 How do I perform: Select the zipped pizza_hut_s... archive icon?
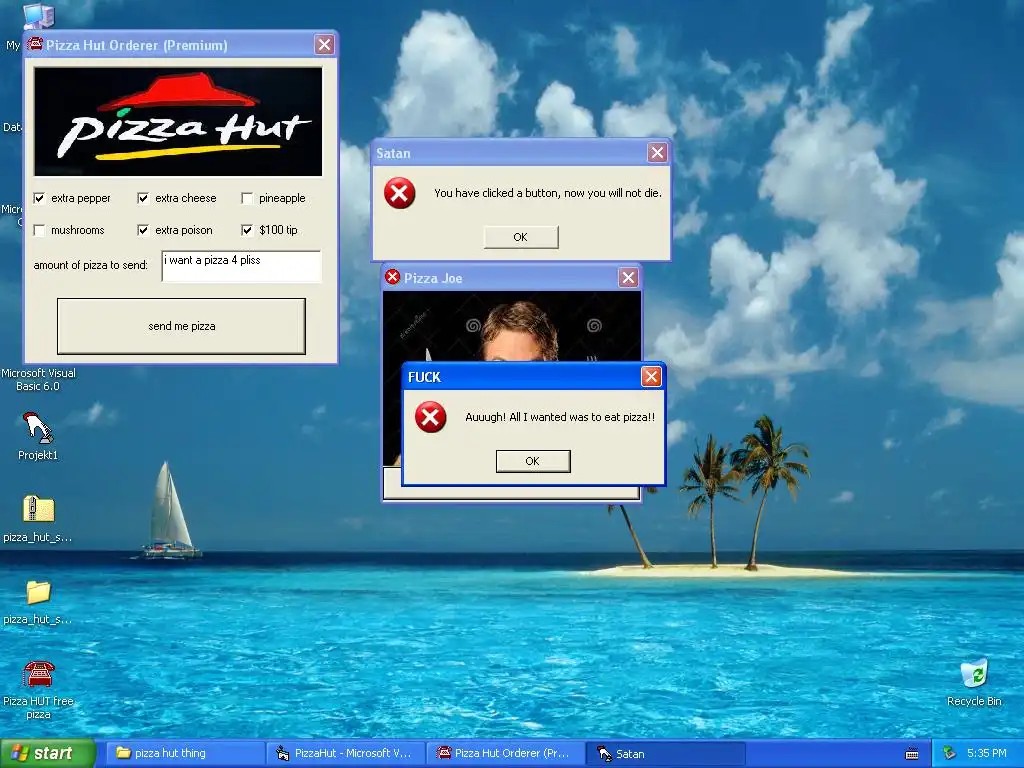(x=38, y=519)
